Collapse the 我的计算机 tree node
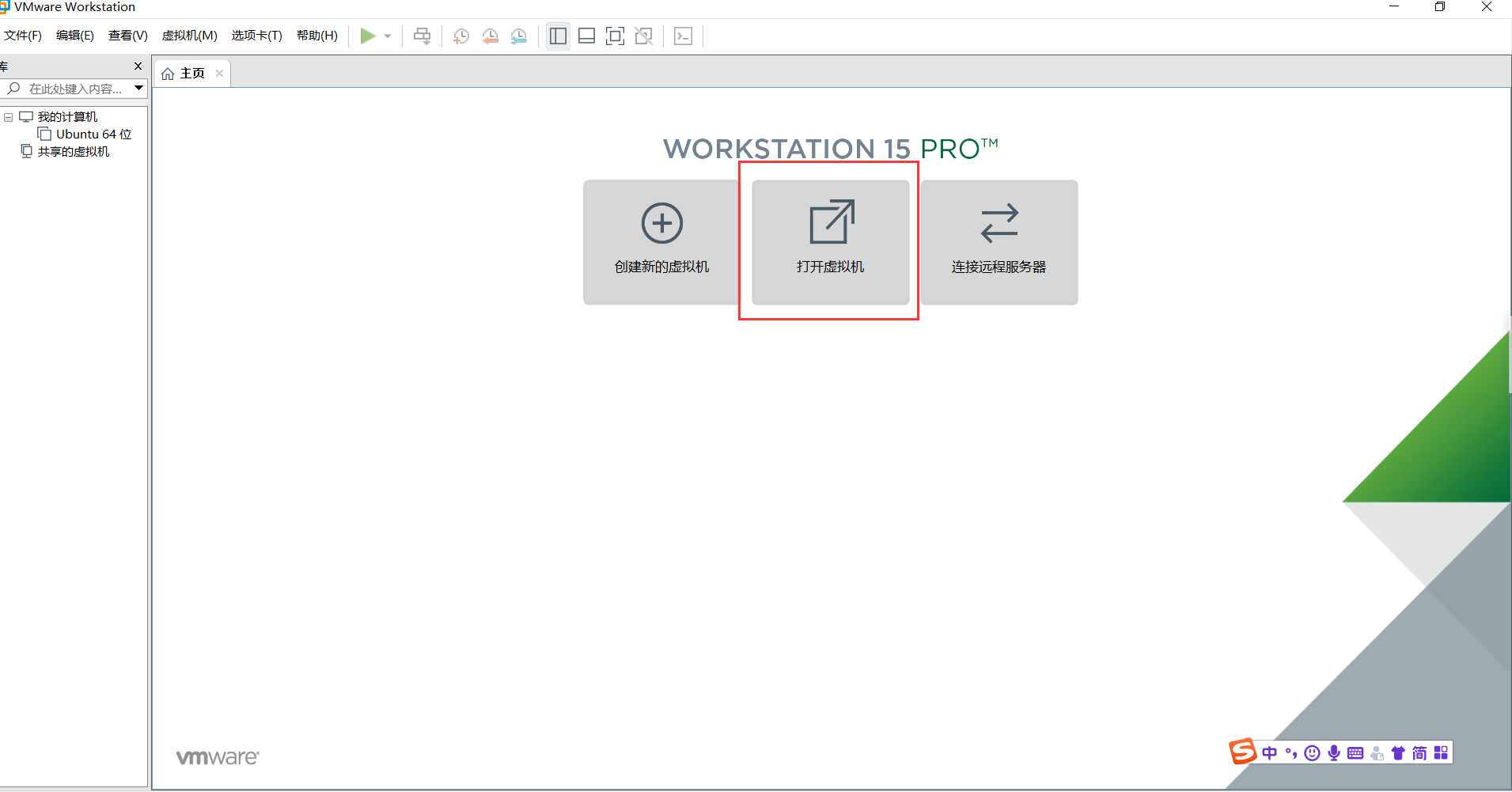This screenshot has width=1512, height=792. (x=9, y=117)
